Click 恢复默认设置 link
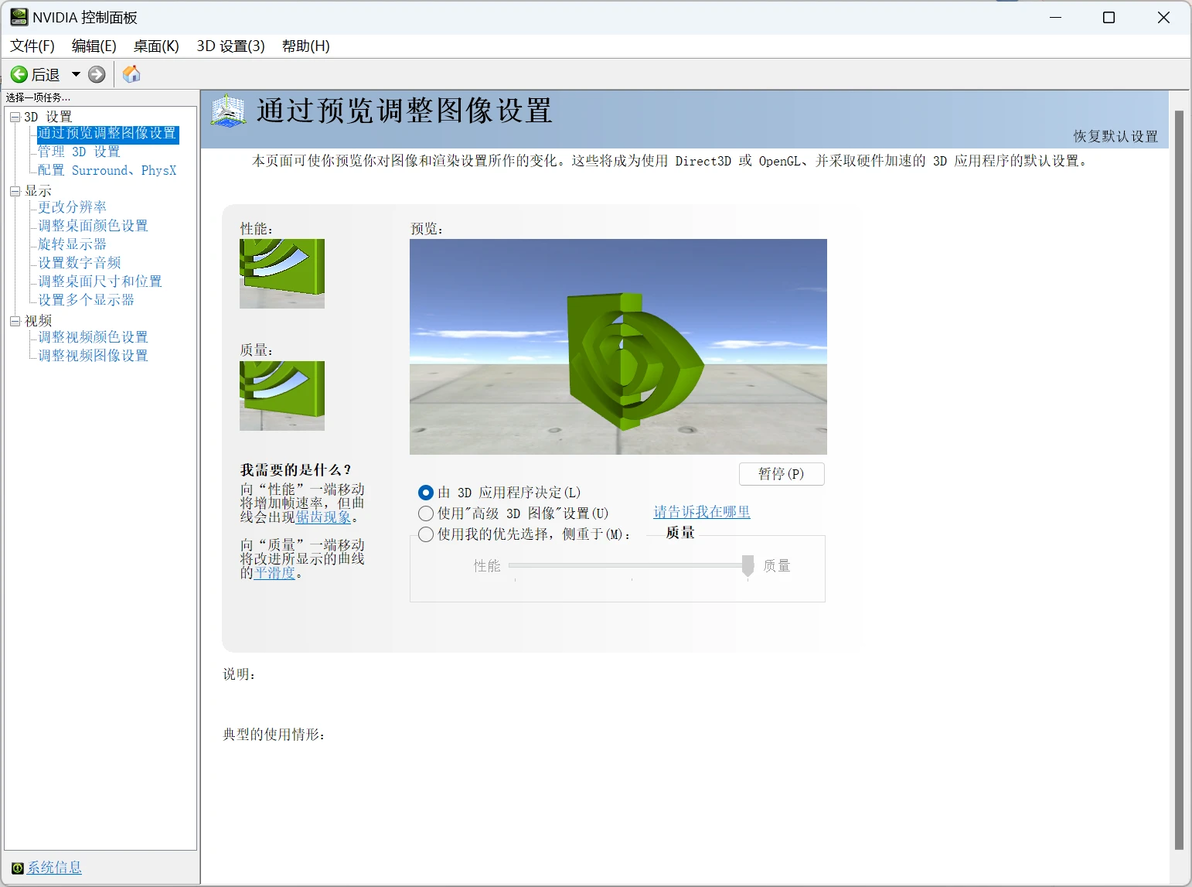The width and height of the screenshot is (1192, 887). pyautogui.click(x=1115, y=136)
